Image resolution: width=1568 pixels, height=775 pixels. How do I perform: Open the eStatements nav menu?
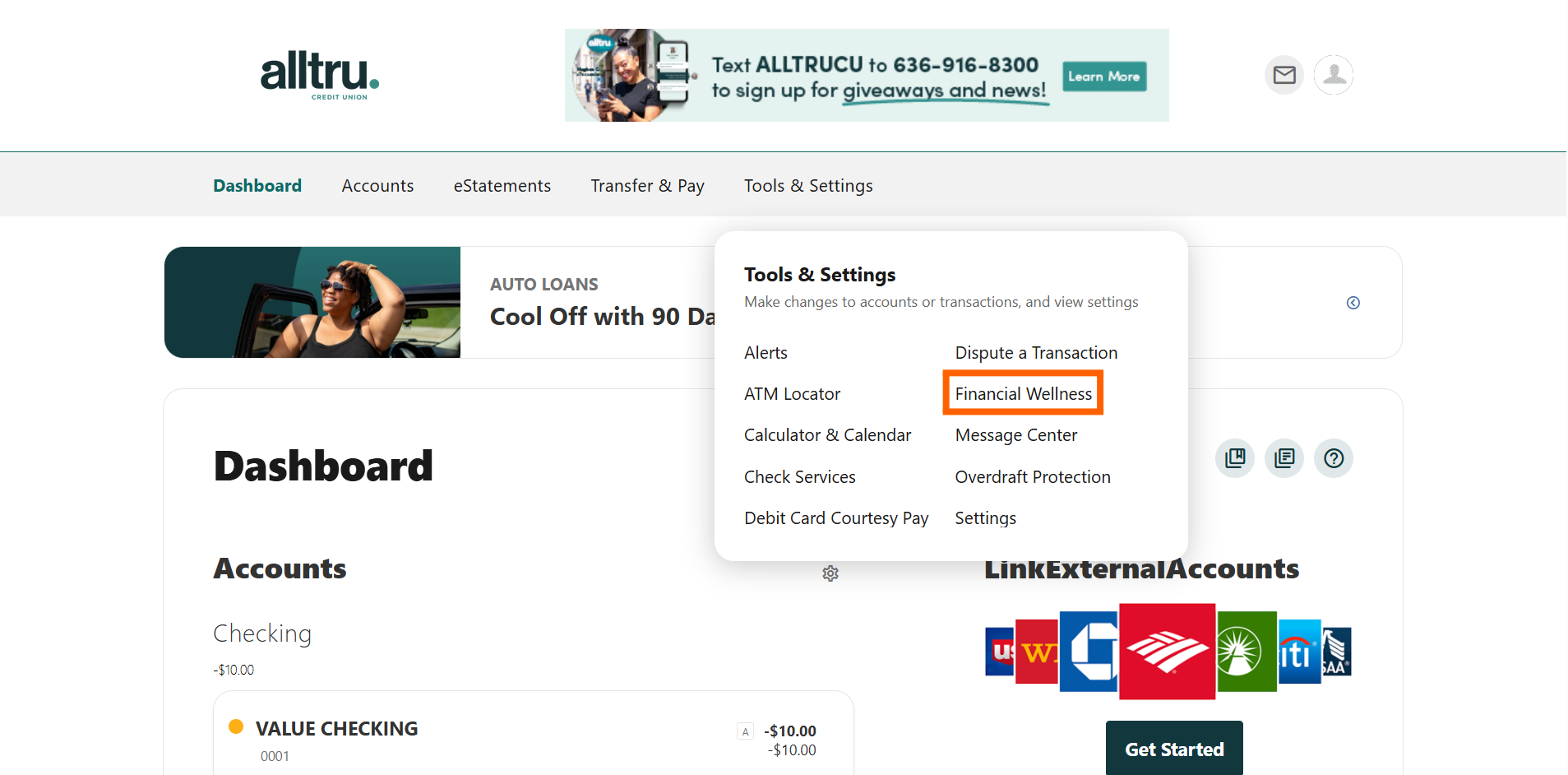[502, 186]
